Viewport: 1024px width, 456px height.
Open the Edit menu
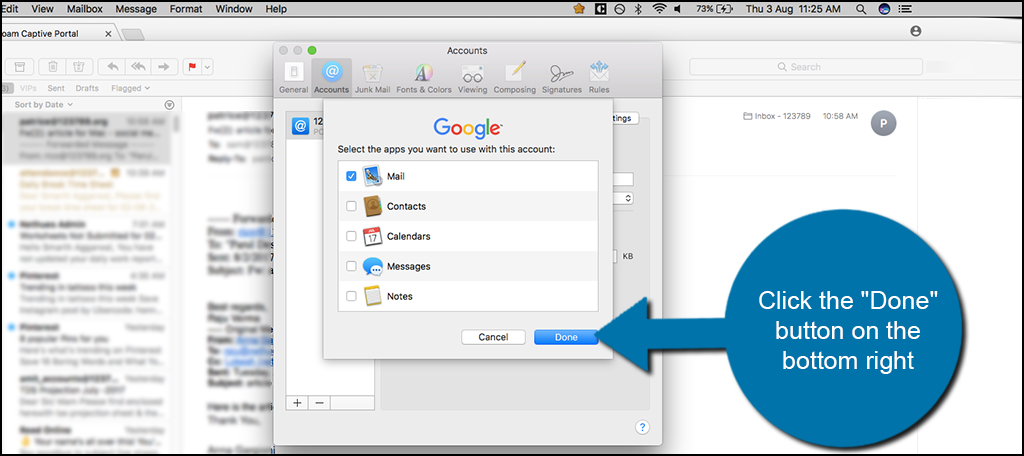click(10, 9)
